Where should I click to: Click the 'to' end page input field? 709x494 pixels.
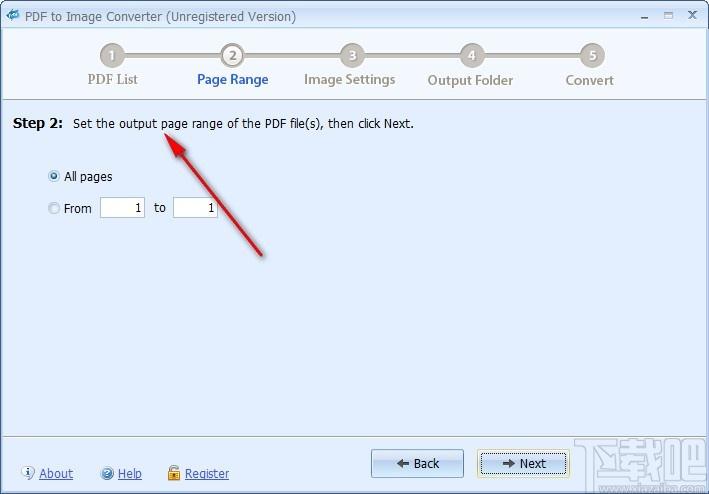coord(195,207)
